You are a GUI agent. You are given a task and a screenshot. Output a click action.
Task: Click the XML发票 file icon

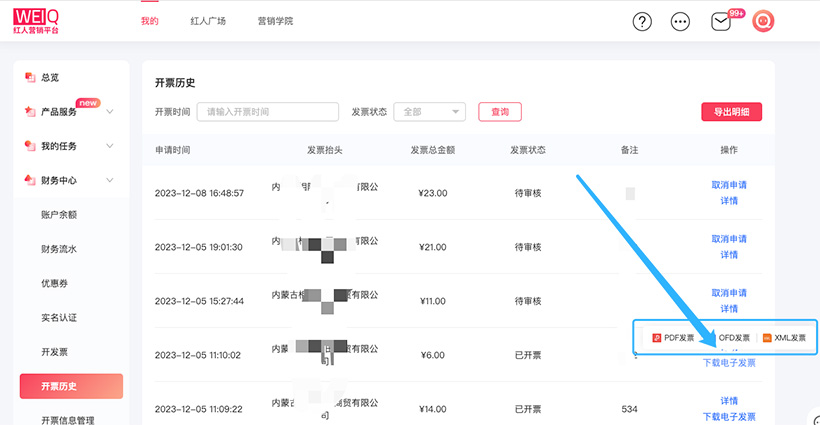(x=767, y=338)
